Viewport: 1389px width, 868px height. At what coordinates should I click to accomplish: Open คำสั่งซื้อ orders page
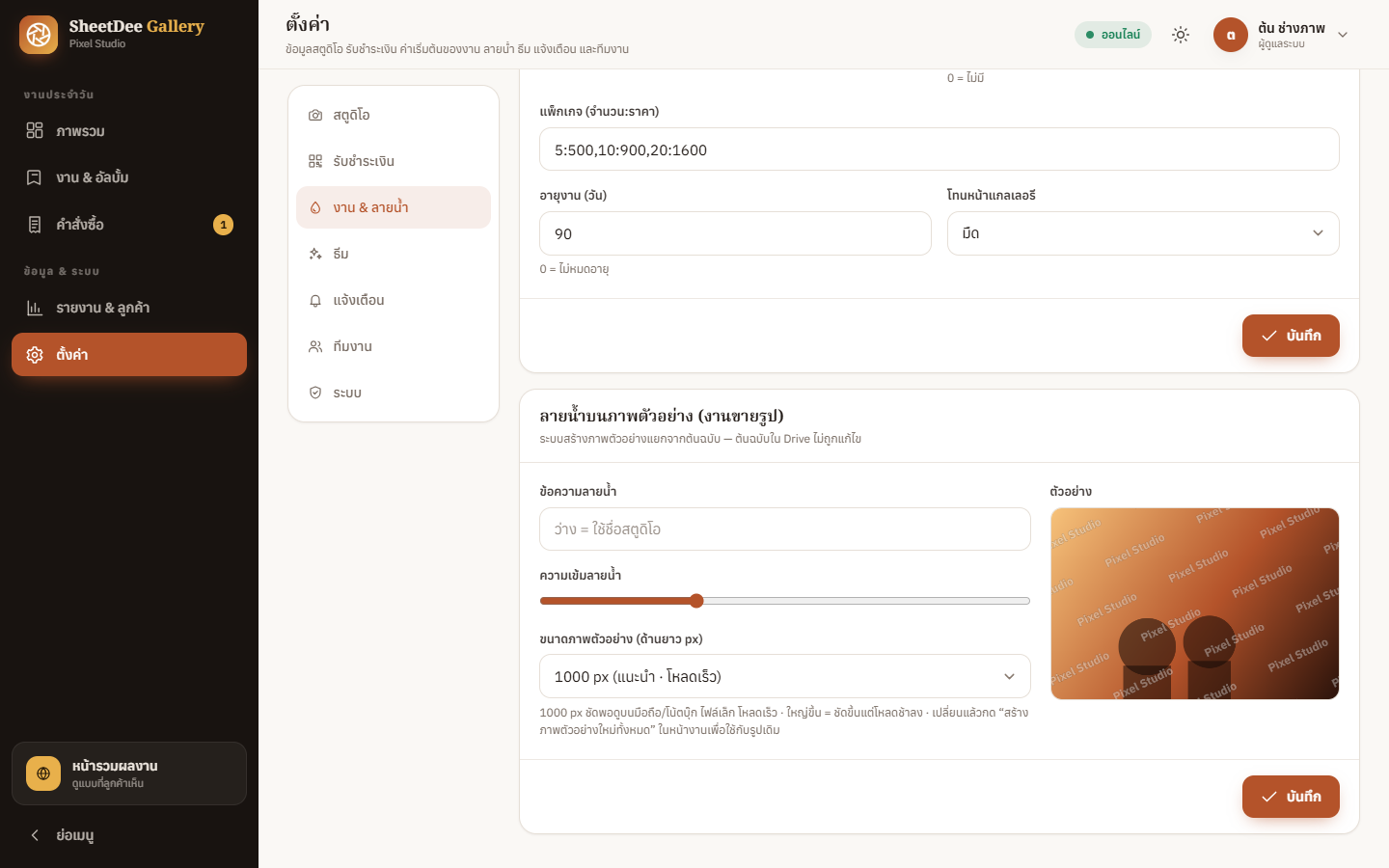129,225
